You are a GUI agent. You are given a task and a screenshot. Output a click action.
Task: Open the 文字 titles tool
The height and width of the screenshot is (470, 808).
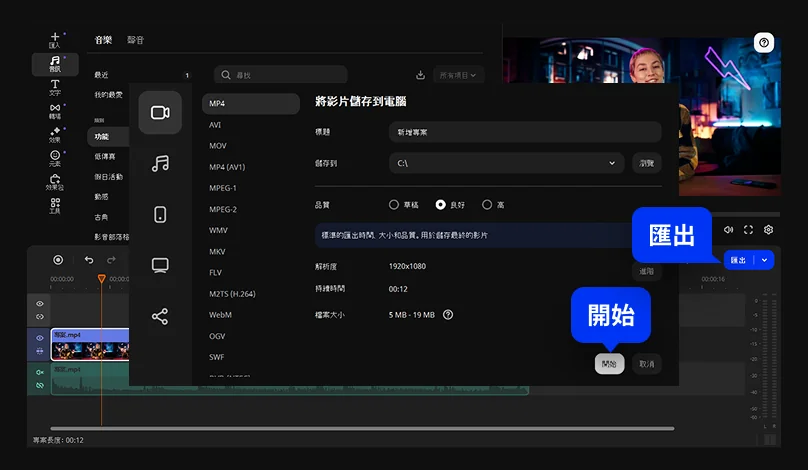pyautogui.click(x=55, y=88)
